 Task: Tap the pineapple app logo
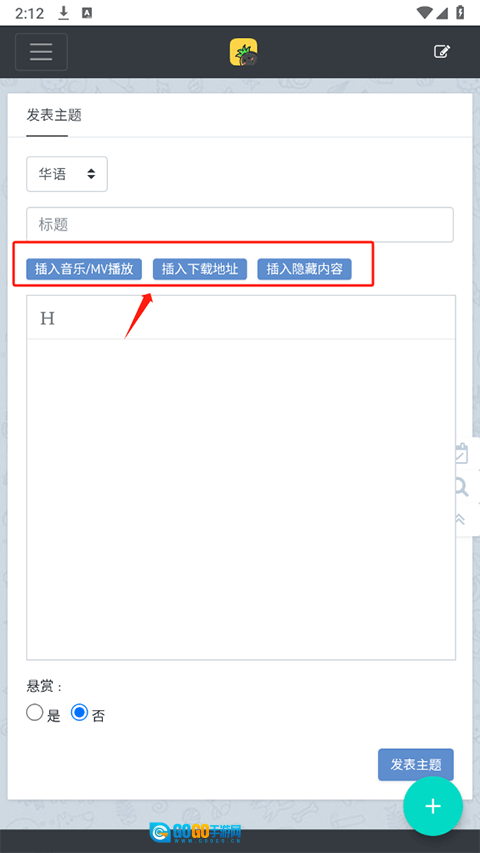click(x=243, y=52)
